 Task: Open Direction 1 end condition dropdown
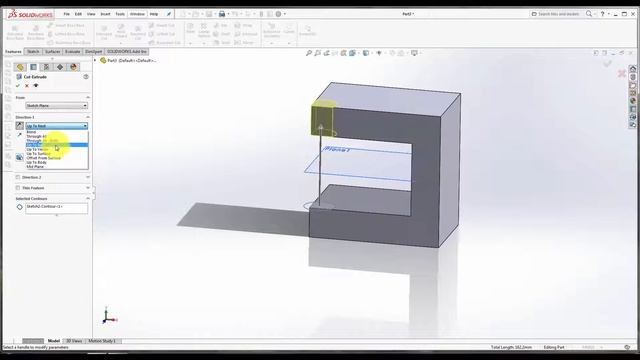point(57,126)
